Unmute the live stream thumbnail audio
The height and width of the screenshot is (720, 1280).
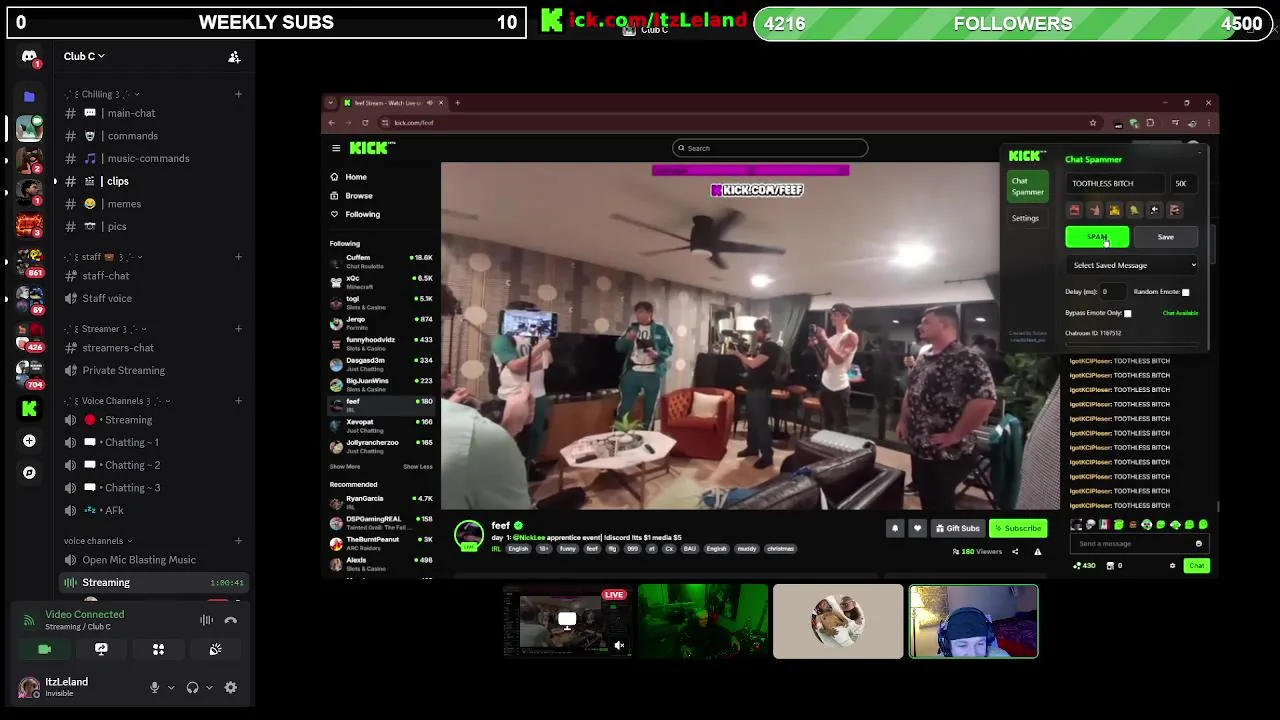point(619,646)
